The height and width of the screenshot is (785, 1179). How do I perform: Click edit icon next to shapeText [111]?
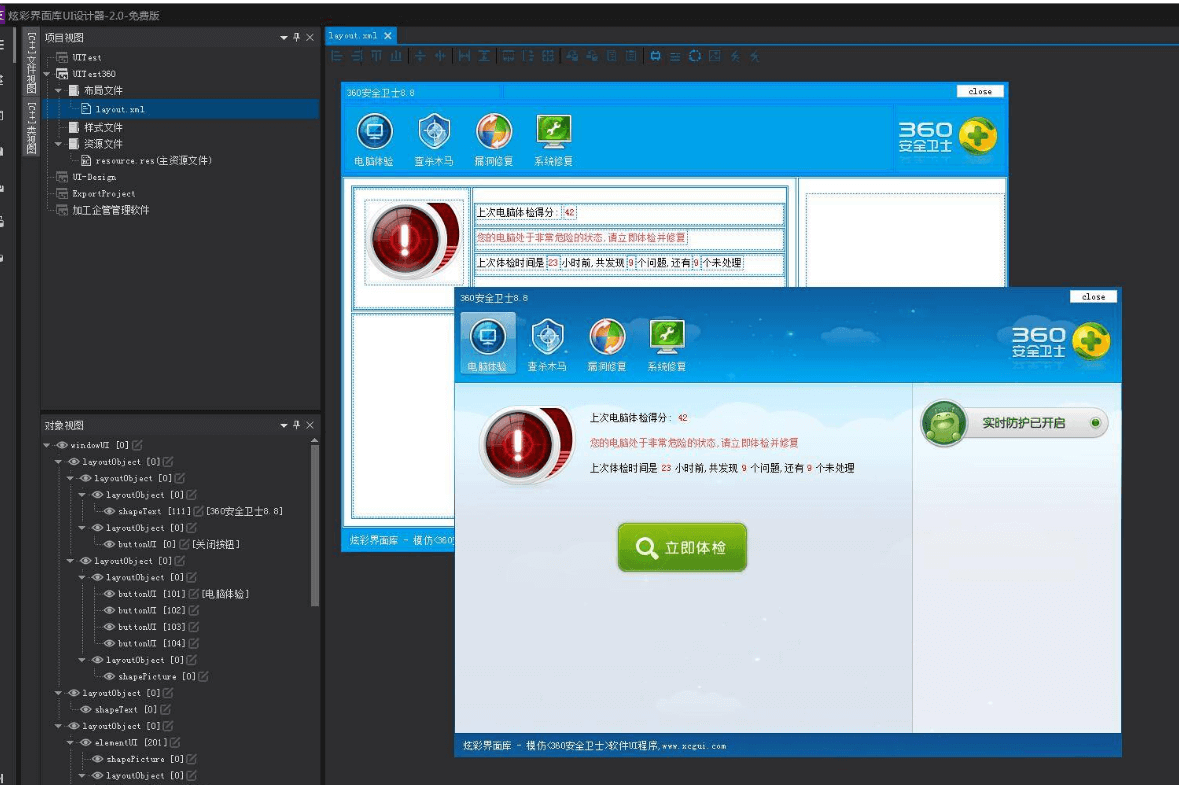tap(199, 511)
